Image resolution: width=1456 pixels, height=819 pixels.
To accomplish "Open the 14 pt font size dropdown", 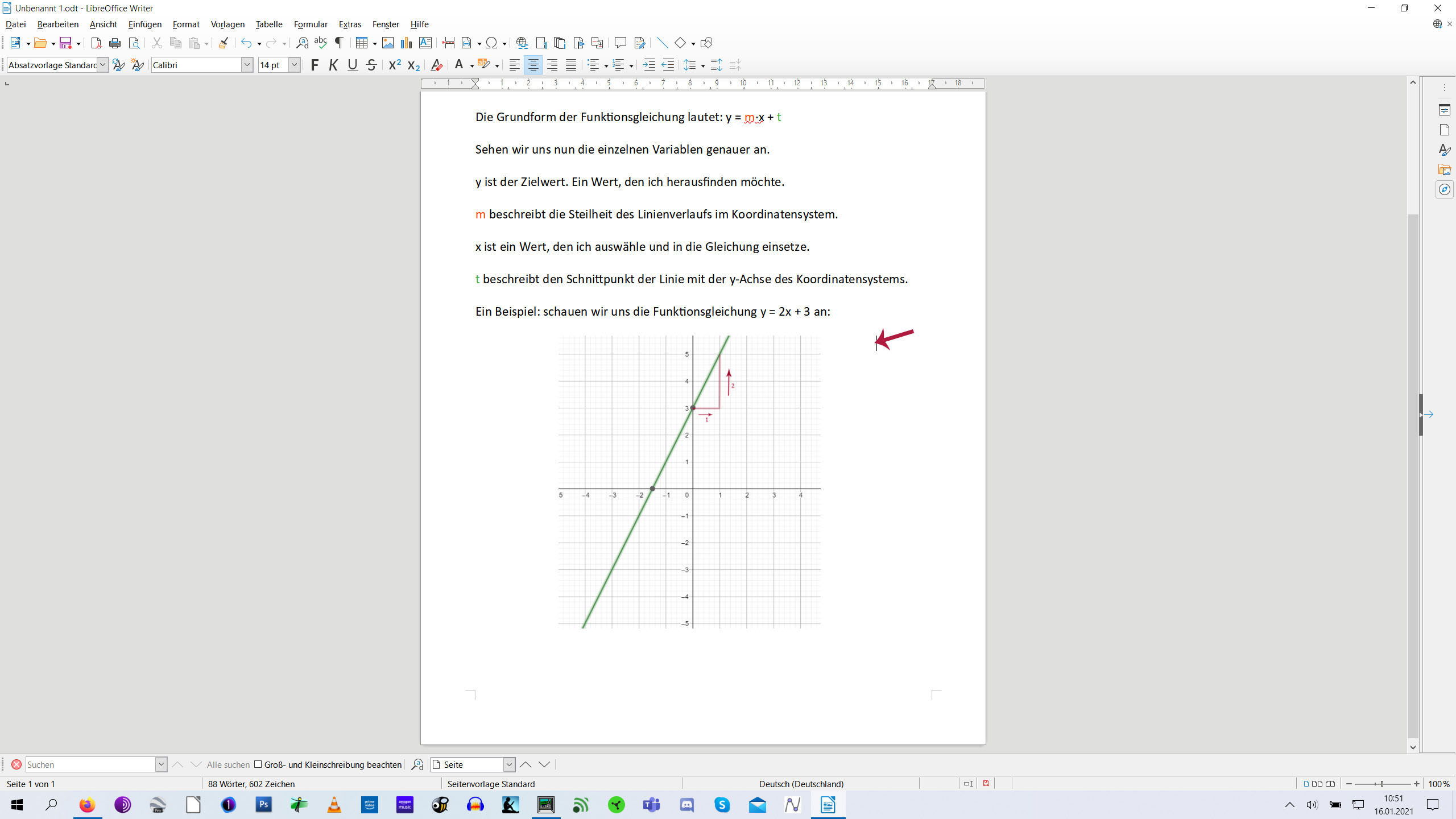I will [x=295, y=65].
